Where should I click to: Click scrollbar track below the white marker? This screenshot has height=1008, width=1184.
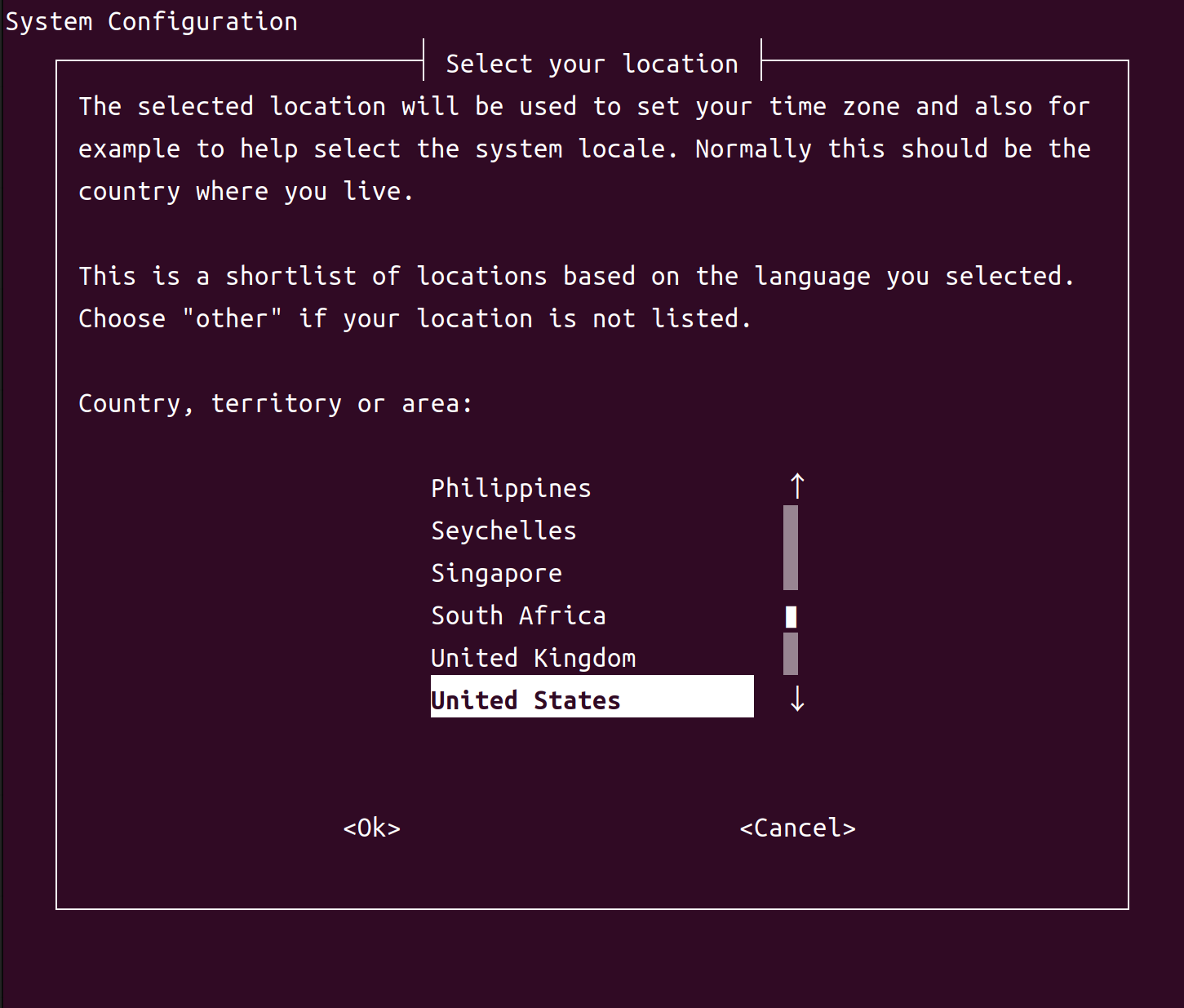point(791,655)
